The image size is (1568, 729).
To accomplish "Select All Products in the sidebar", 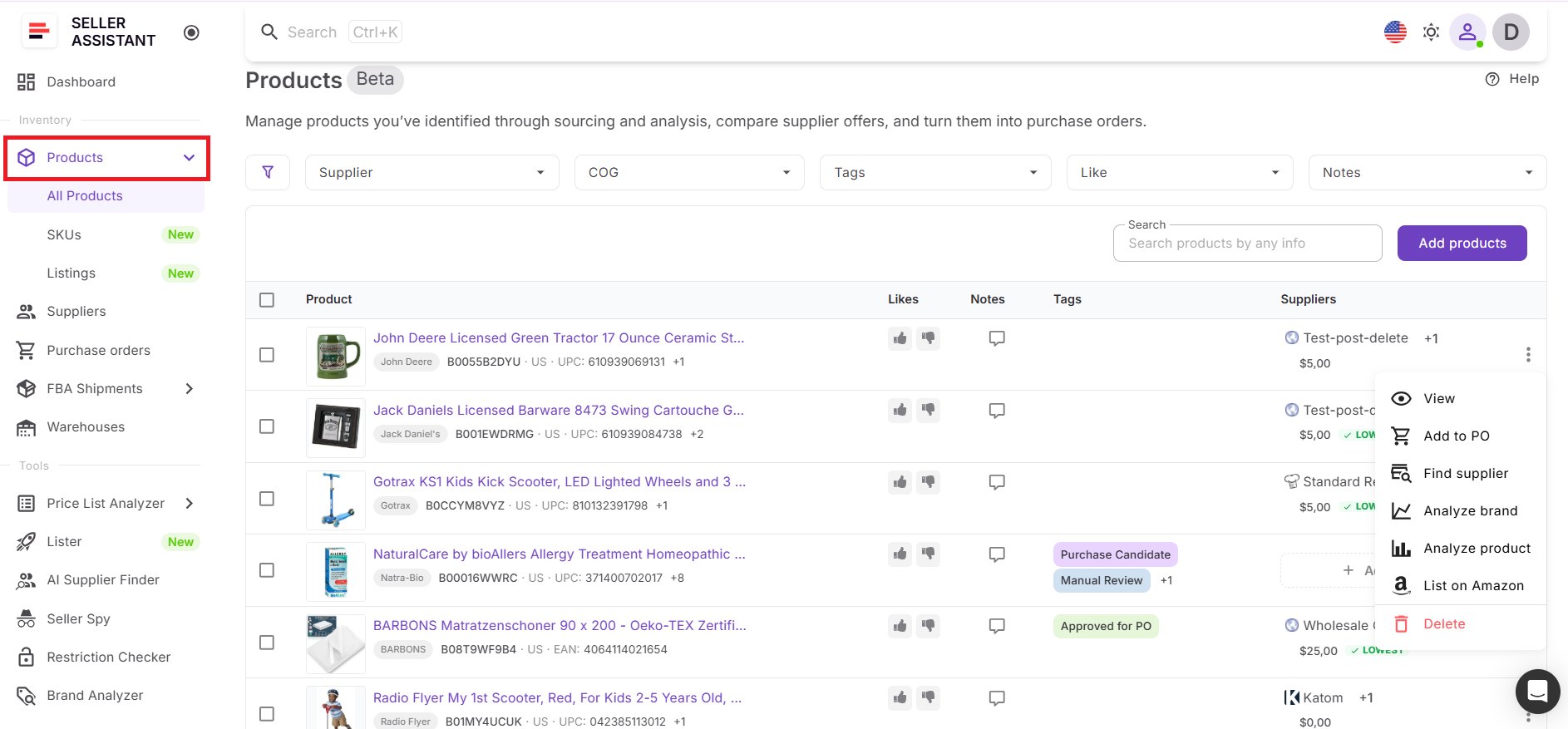I will 106,196.
